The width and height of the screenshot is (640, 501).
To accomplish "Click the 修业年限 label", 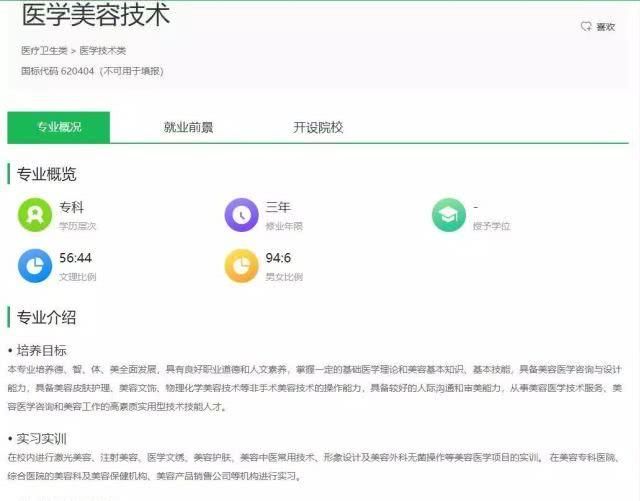I will (x=284, y=226).
